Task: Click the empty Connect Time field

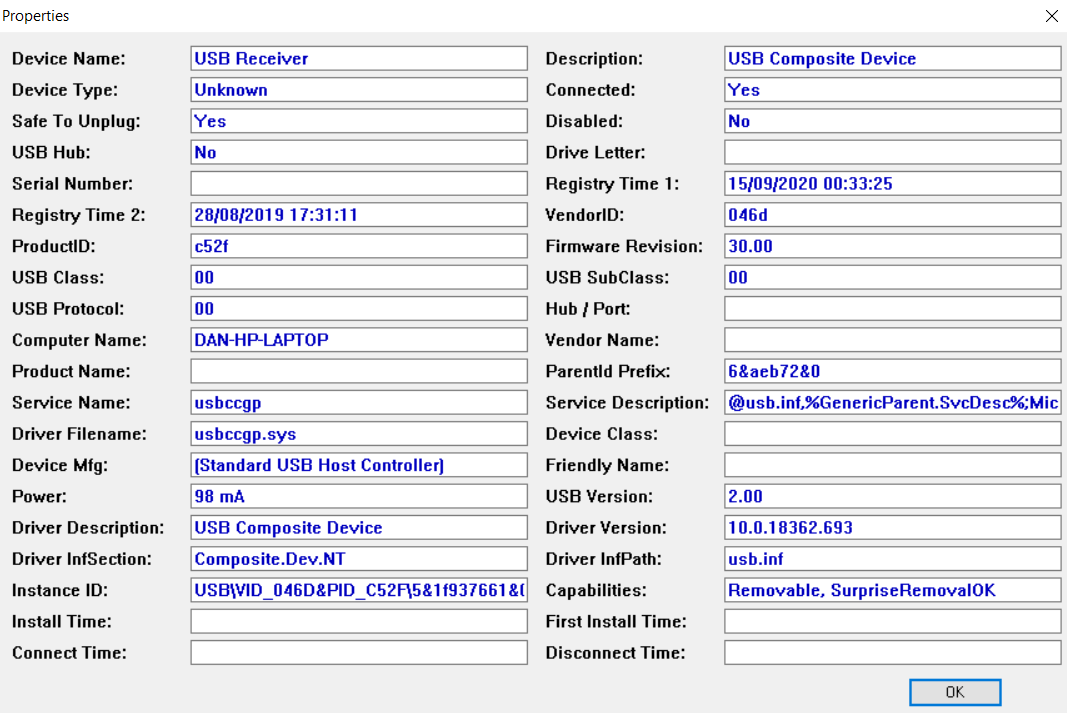Action: pos(359,653)
